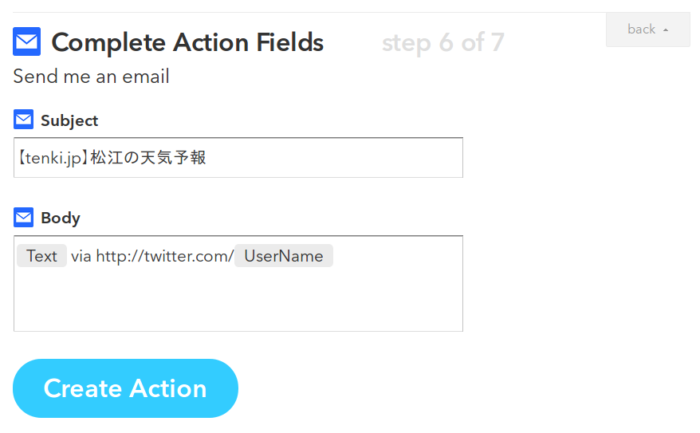Go back using the back button
Image resolution: width=700 pixels, height=433 pixels.
coord(648,29)
